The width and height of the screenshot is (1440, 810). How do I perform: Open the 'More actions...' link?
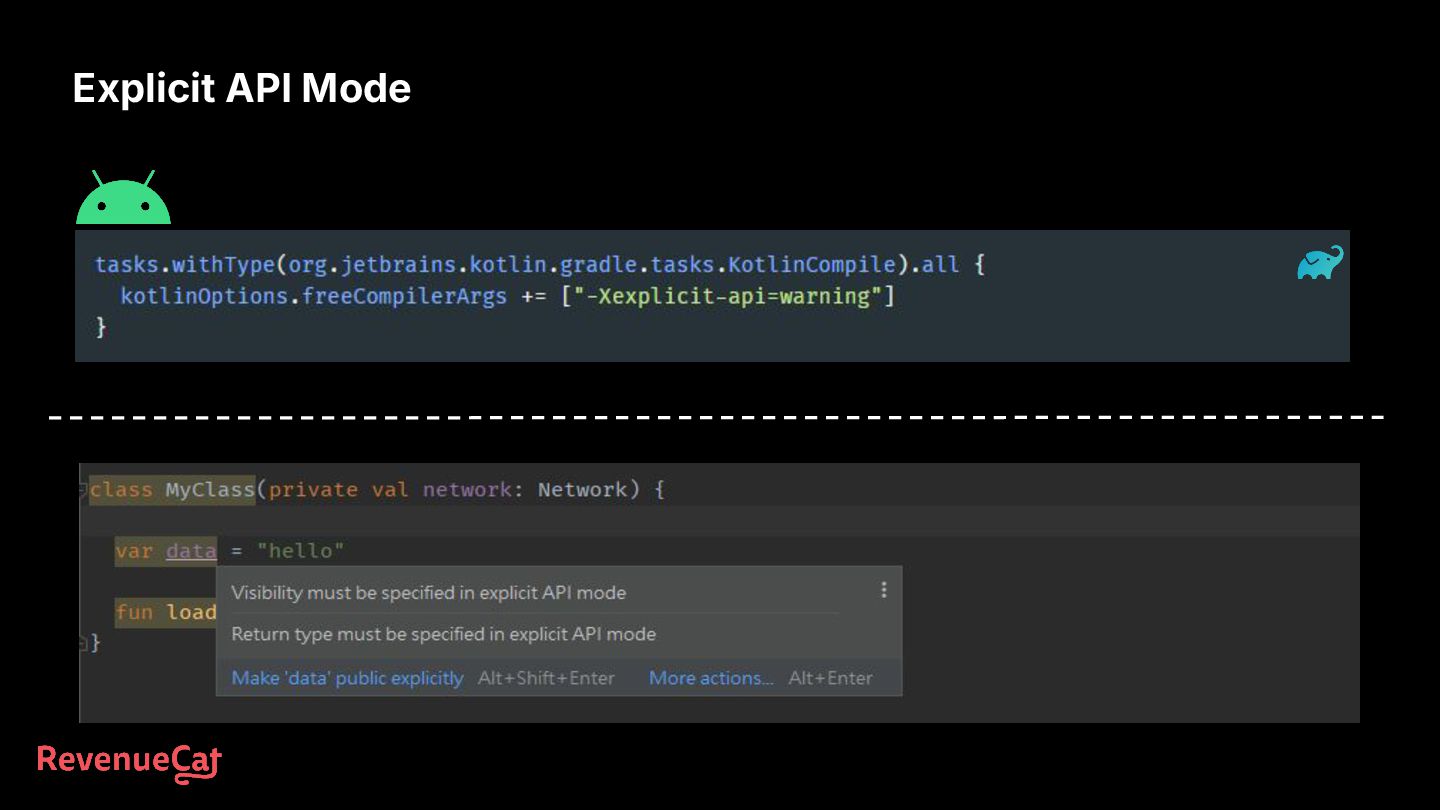(x=711, y=678)
